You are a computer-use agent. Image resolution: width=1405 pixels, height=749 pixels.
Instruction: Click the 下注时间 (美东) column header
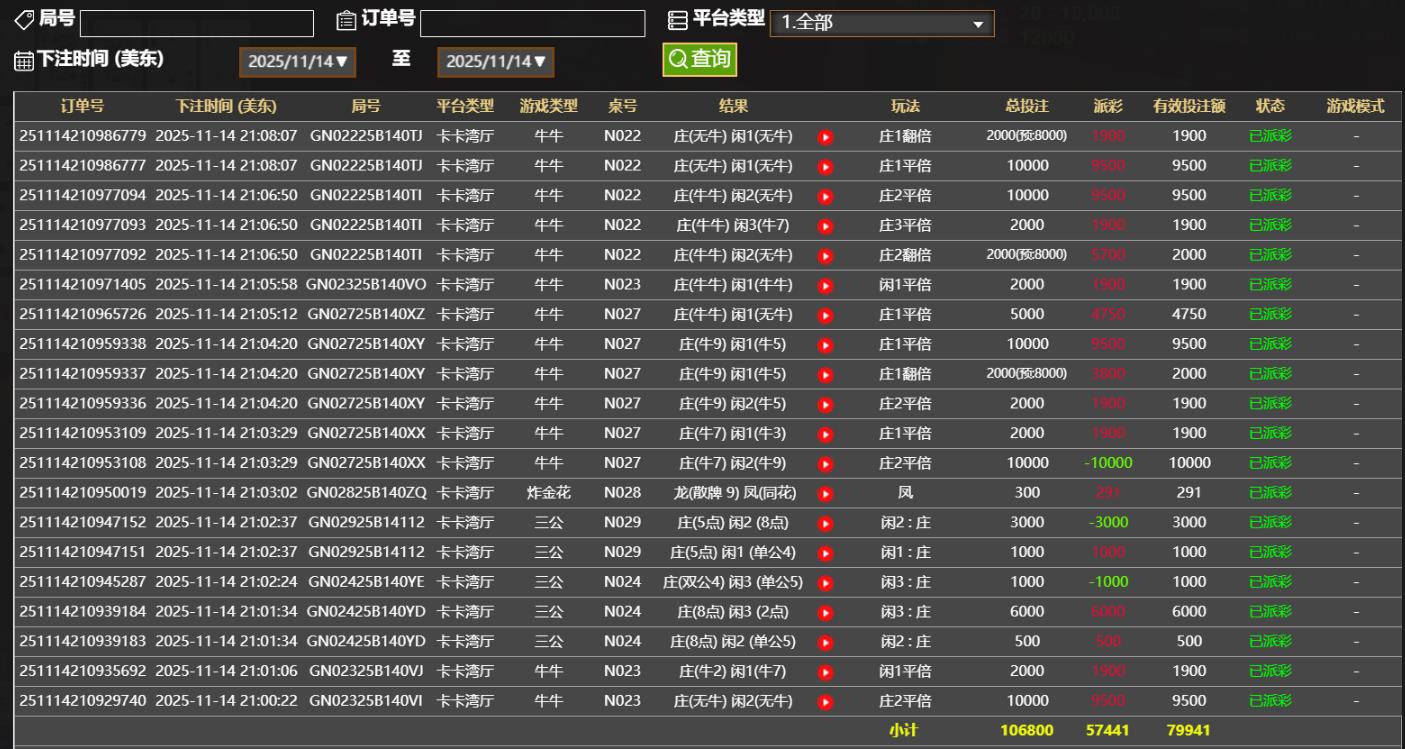226,106
